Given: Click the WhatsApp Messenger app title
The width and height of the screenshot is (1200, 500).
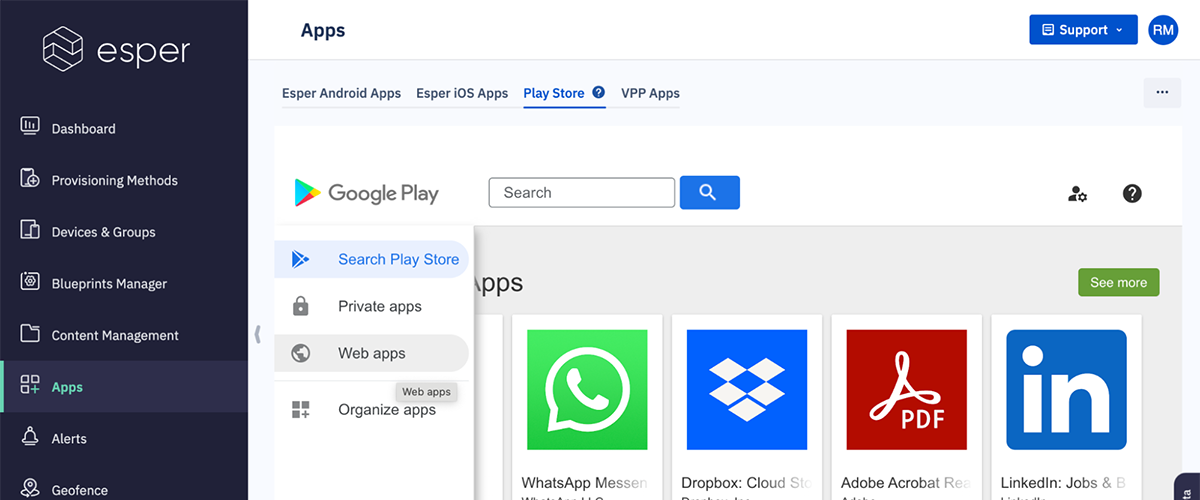Looking at the screenshot, I should pyautogui.click(x=584, y=483).
